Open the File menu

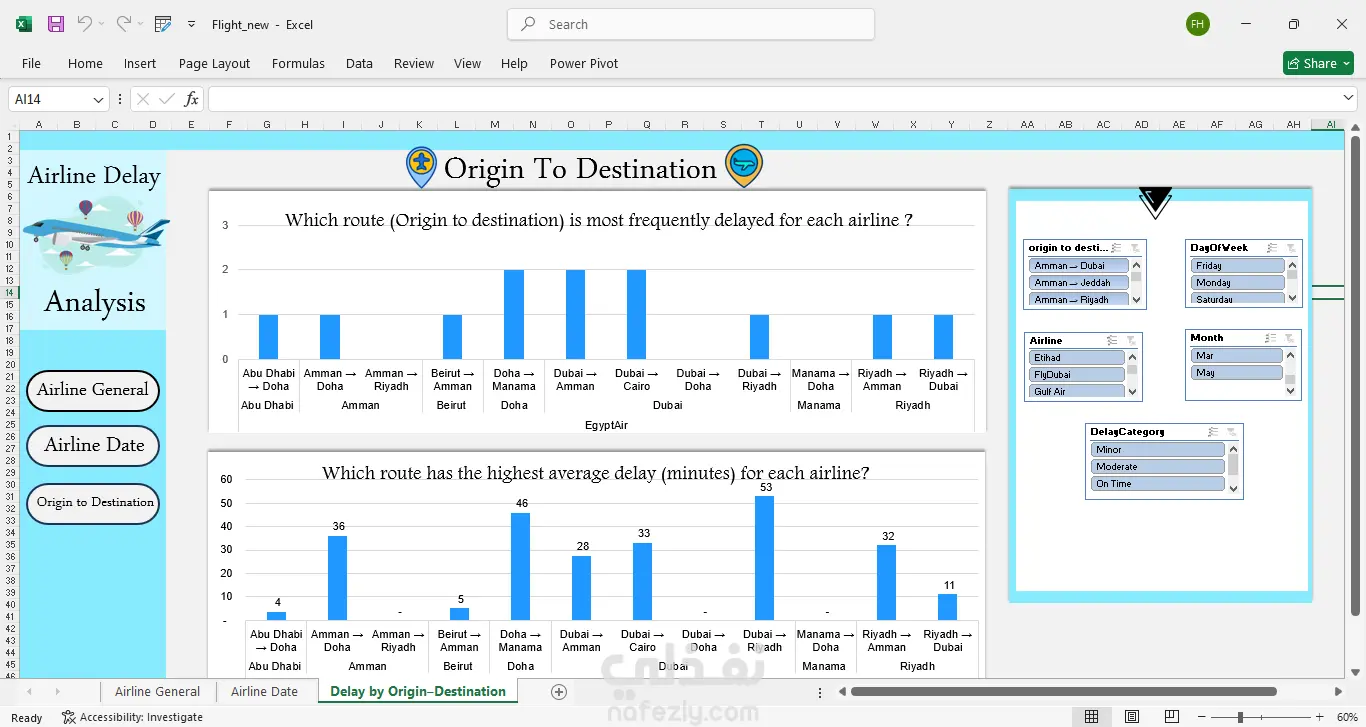click(x=32, y=63)
